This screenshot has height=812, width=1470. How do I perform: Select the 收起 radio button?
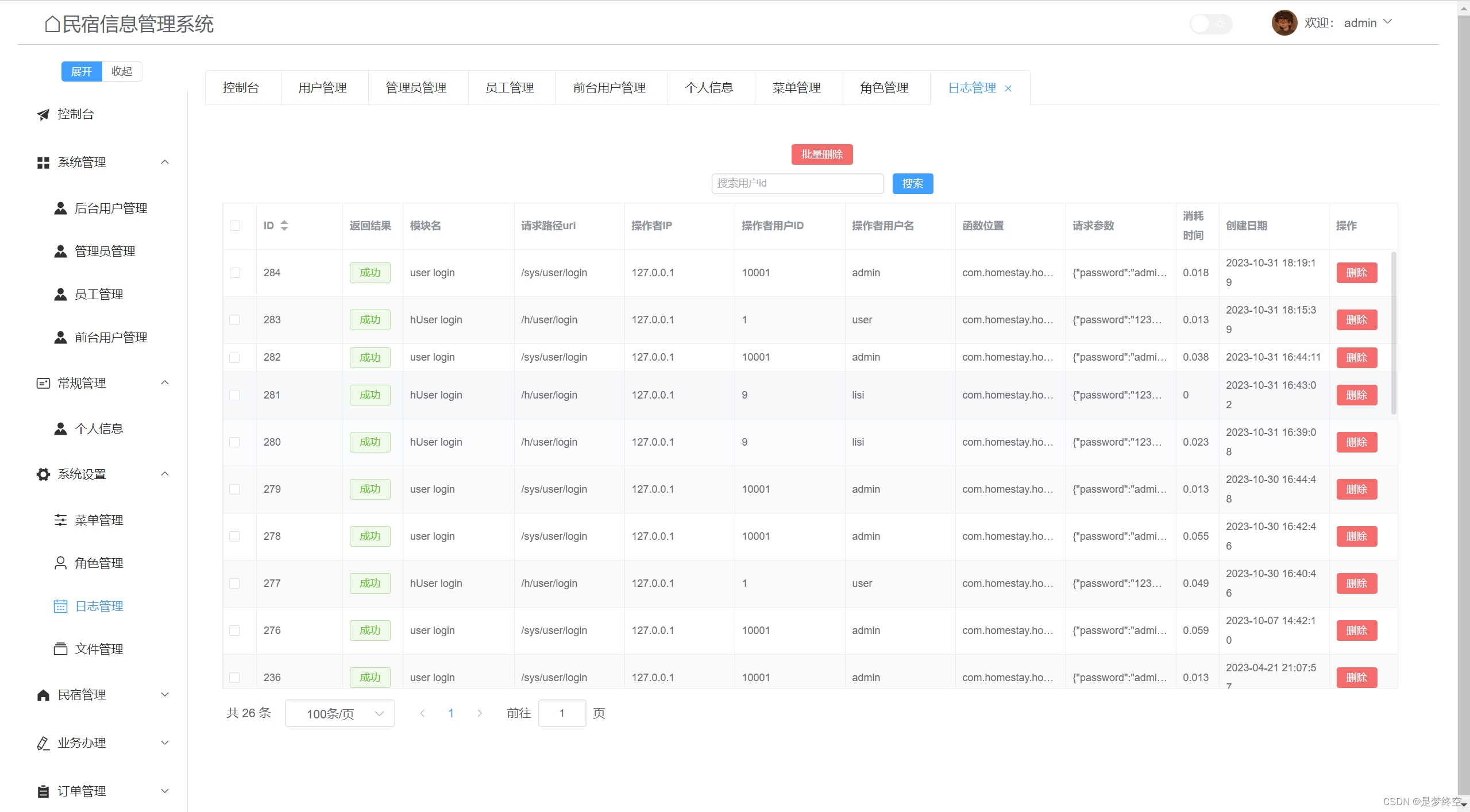pos(122,71)
